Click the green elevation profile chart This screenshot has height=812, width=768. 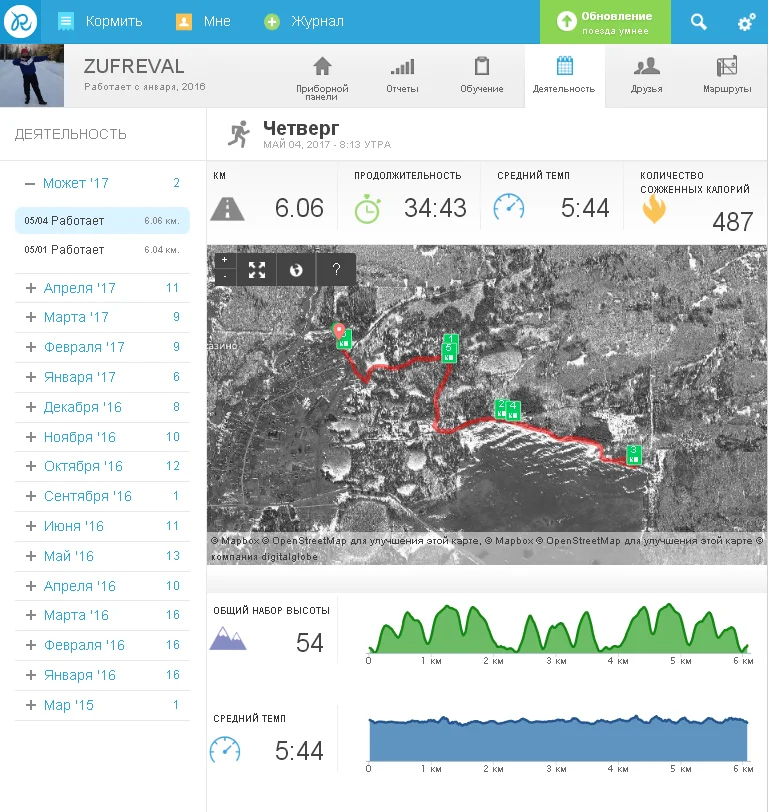(x=558, y=628)
